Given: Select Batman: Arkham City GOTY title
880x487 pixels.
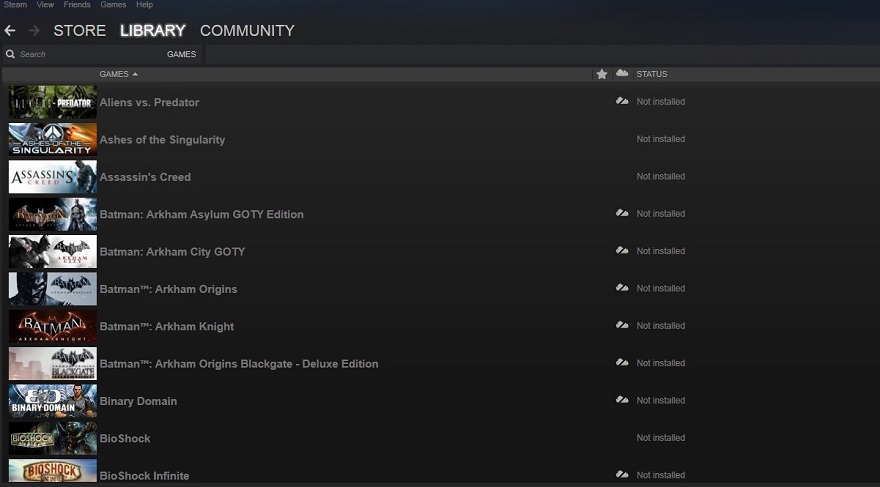Looking at the screenshot, I should click(x=172, y=251).
